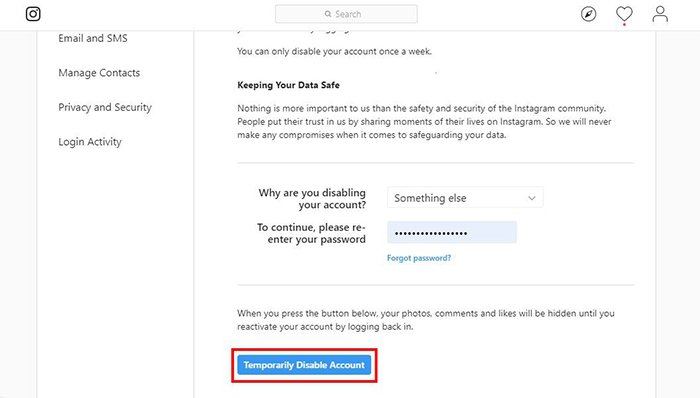700x398 pixels.
Task: Follow the Forgot password? link
Action: tap(419, 258)
